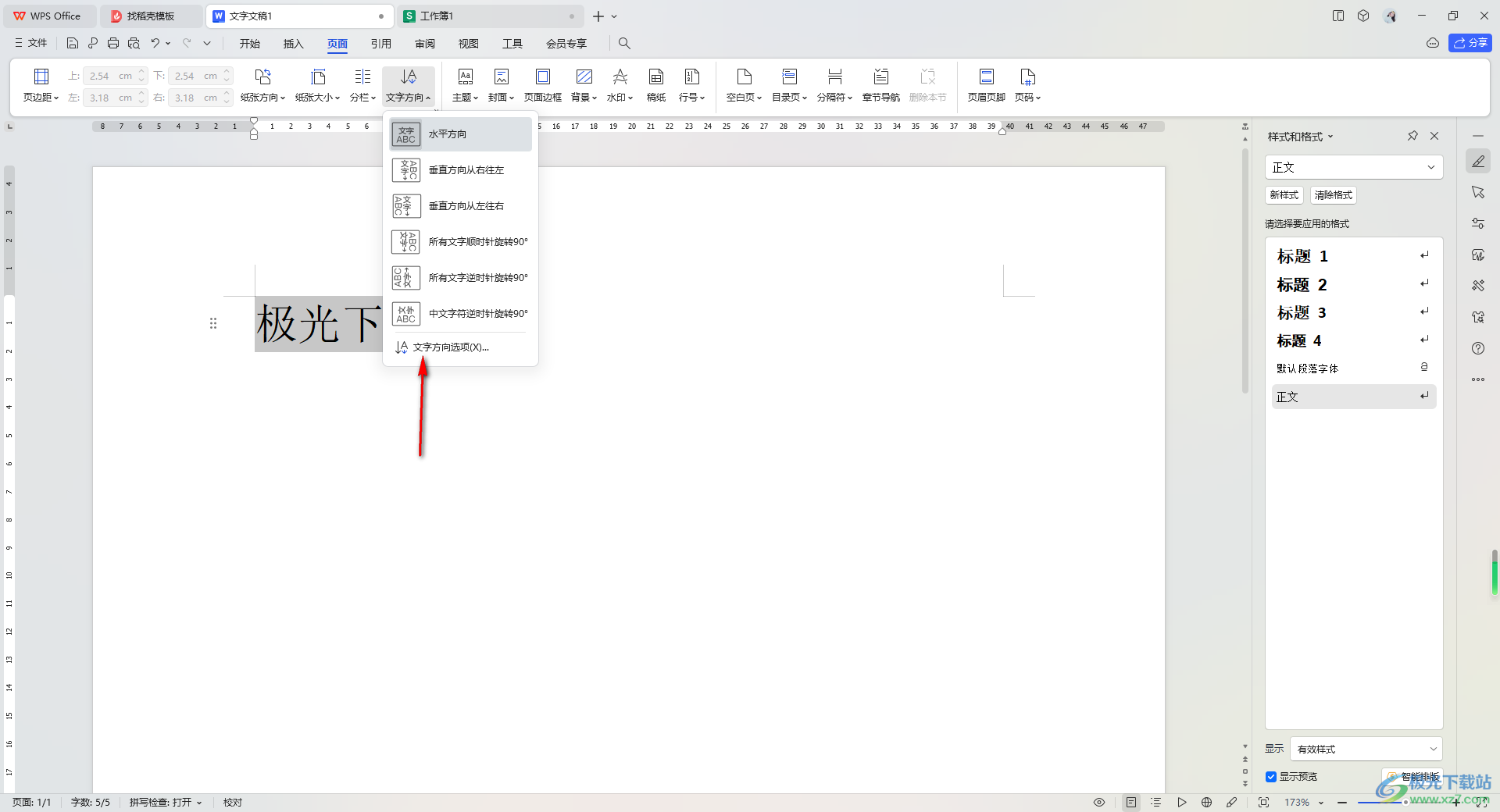Open the page number (页码) tool
Viewport: 1500px width, 812px height.
click(1027, 85)
